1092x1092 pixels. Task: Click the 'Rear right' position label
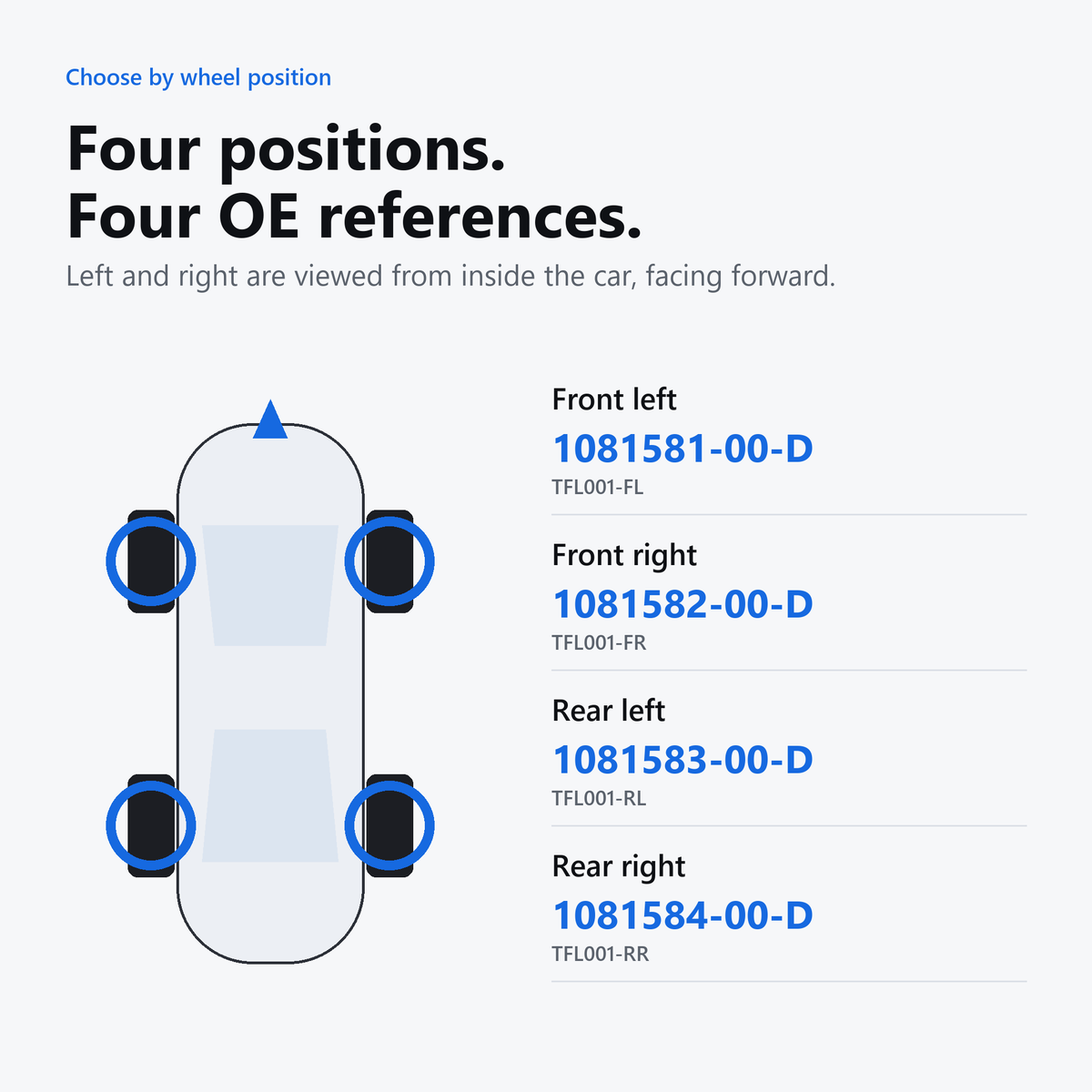tap(619, 866)
